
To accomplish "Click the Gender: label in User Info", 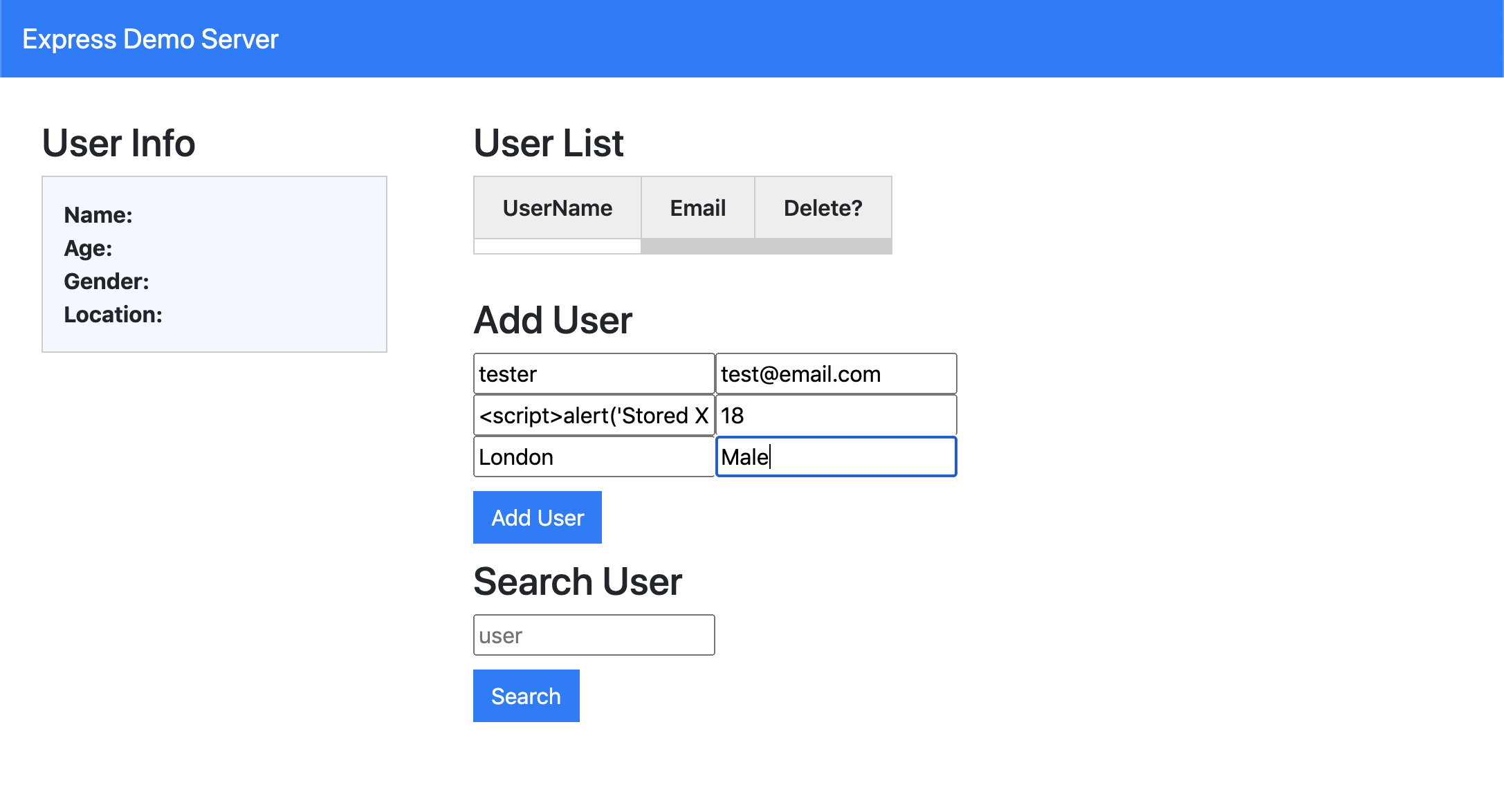I will tap(107, 282).
